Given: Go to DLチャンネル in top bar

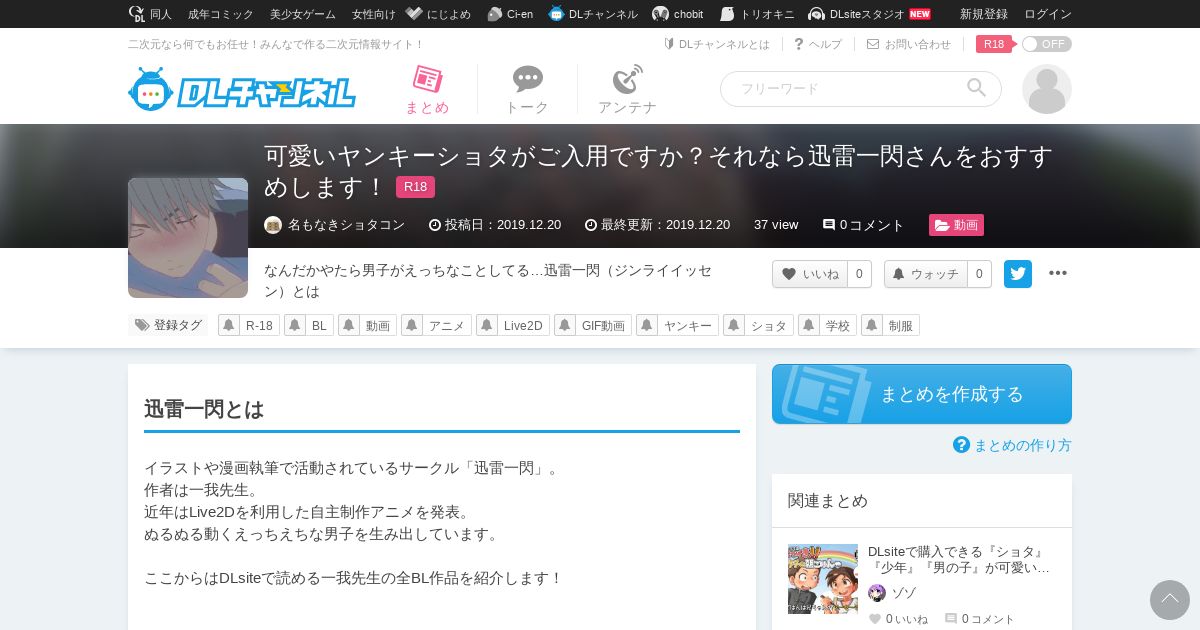Looking at the screenshot, I should 593,14.
